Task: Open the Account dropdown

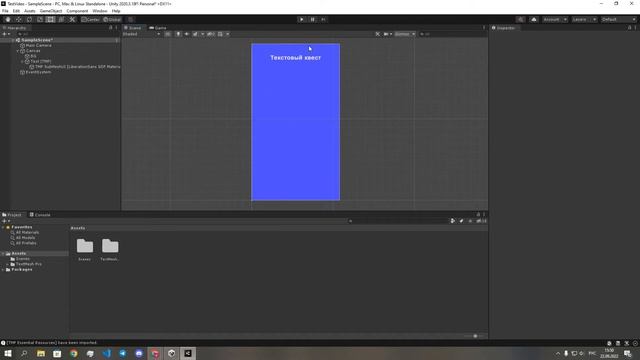Action: (x=555, y=19)
